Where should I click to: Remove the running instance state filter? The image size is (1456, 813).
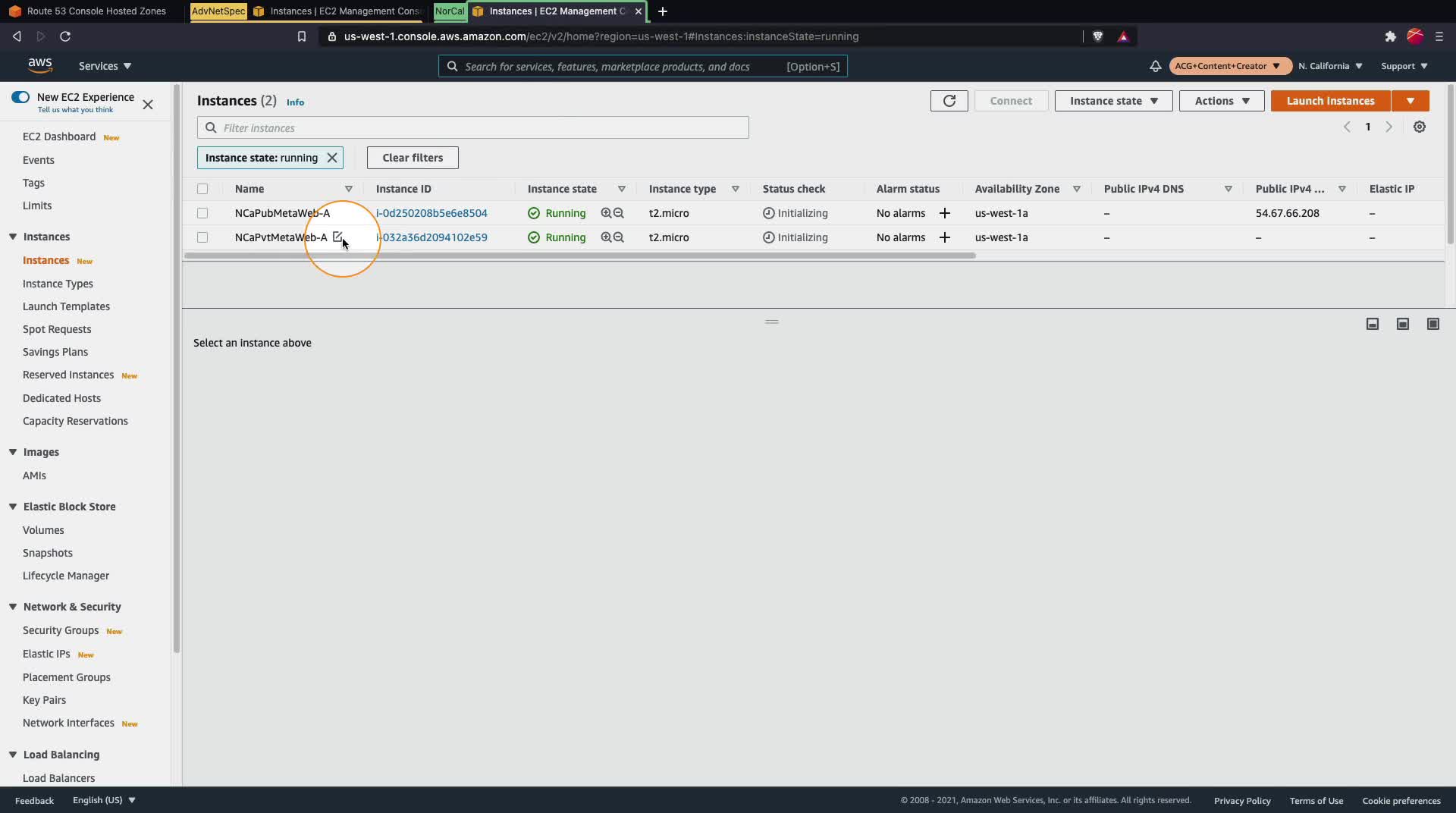click(x=331, y=158)
